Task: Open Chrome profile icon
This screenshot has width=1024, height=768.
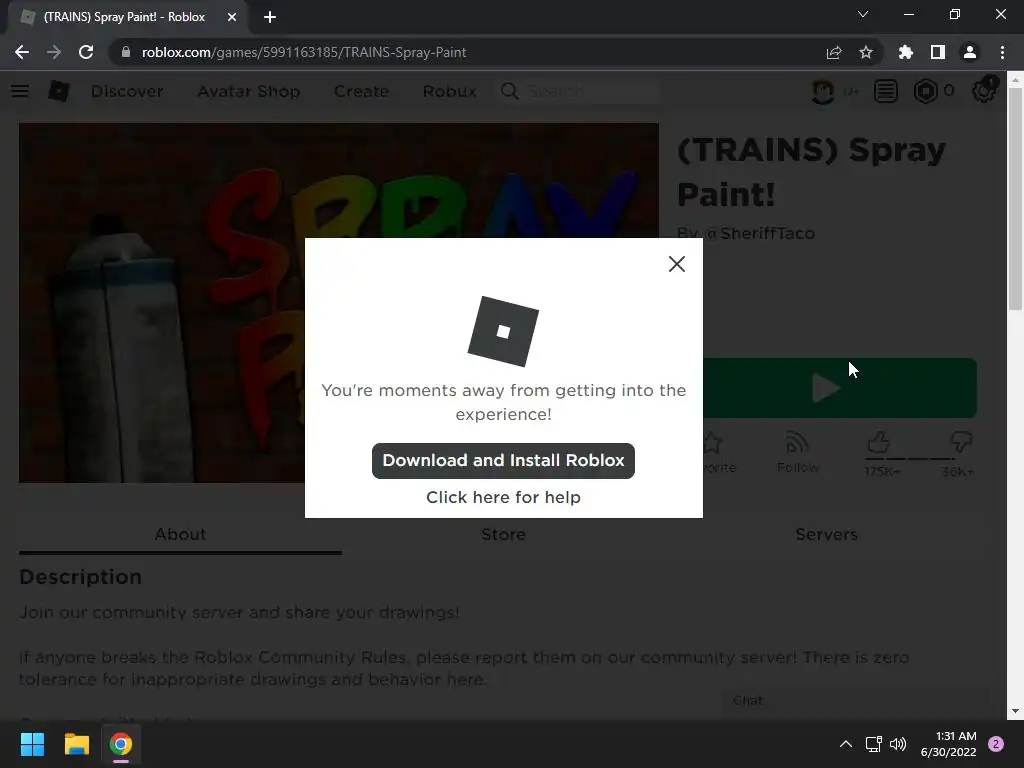Action: point(970,52)
